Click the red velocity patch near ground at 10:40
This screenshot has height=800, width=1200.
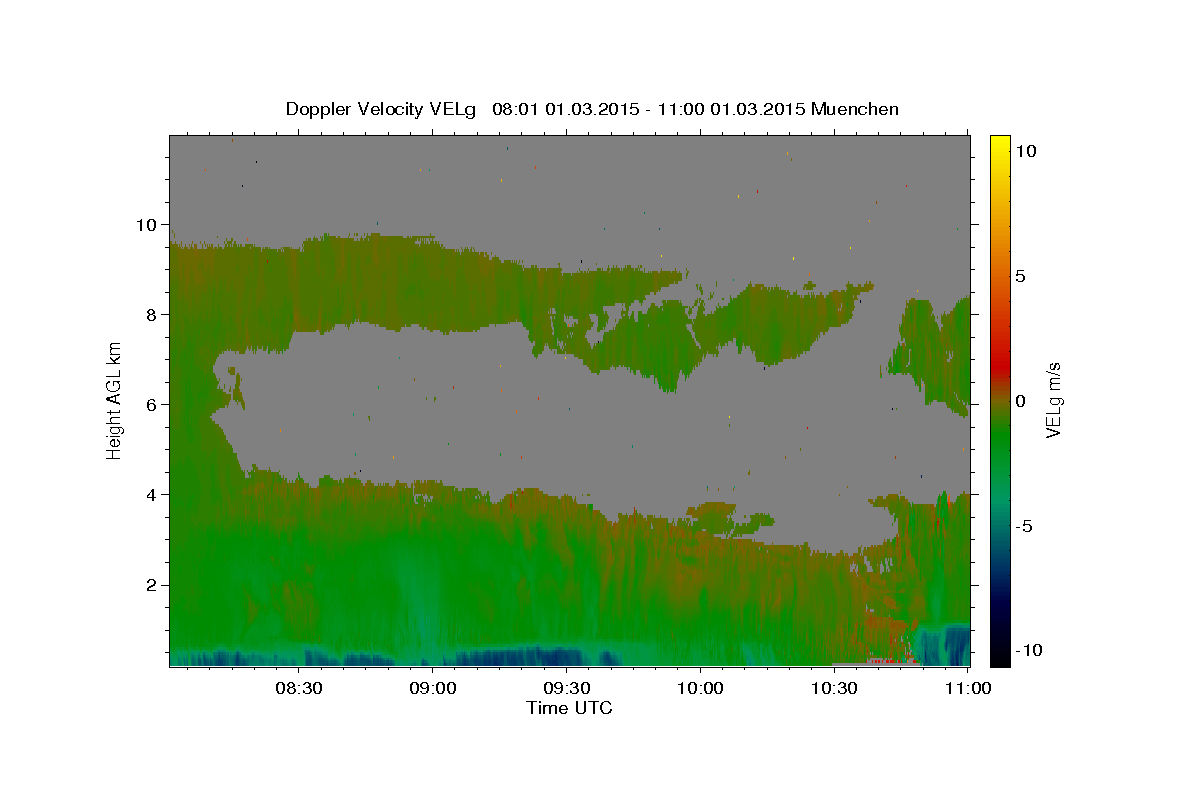[884, 661]
